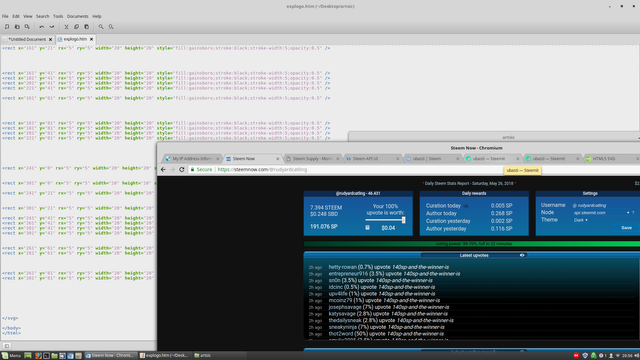Go back in Chromium browser
Image resolution: width=640 pixels, height=360 pixels.
point(163,169)
